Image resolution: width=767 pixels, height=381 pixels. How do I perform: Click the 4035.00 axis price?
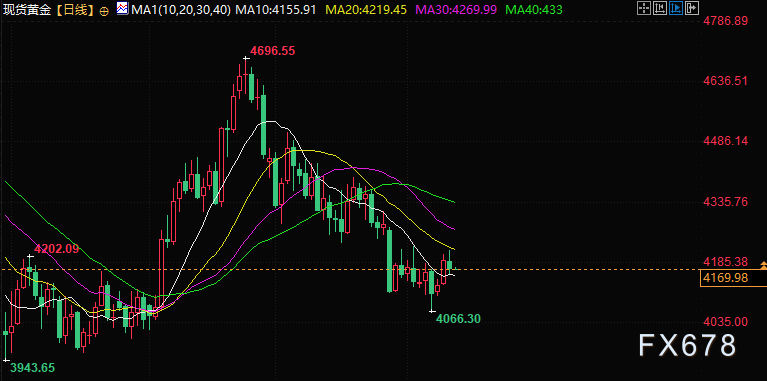point(725,322)
